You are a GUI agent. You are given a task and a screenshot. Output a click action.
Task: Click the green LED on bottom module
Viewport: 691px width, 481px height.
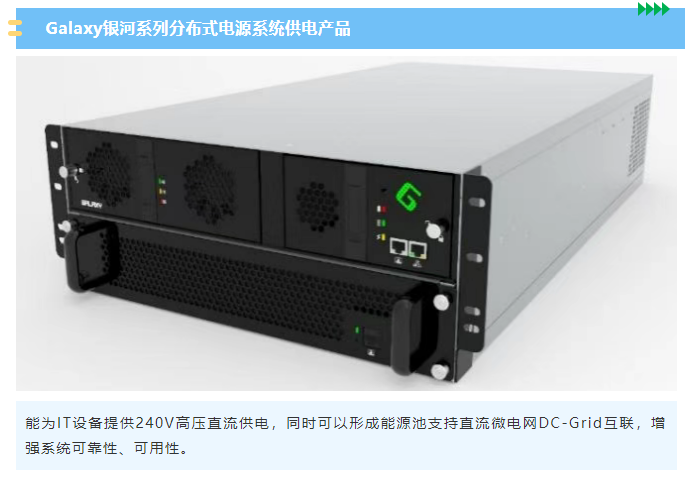pos(357,330)
